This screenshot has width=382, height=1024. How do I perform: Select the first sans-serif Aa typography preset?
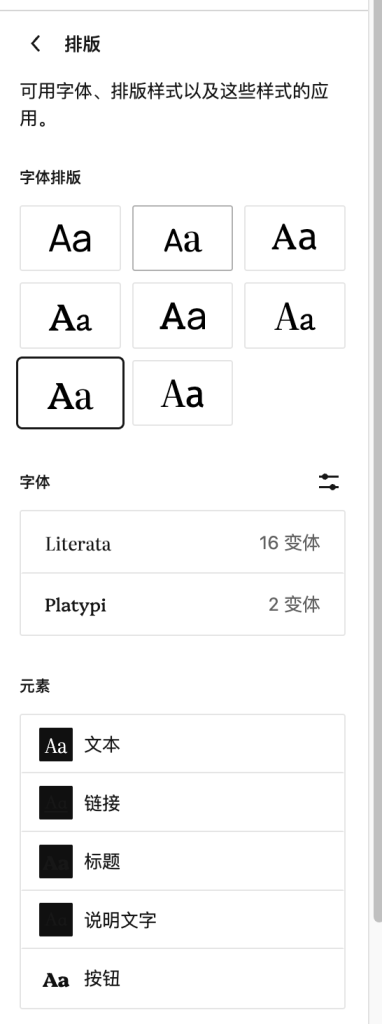click(x=71, y=238)
